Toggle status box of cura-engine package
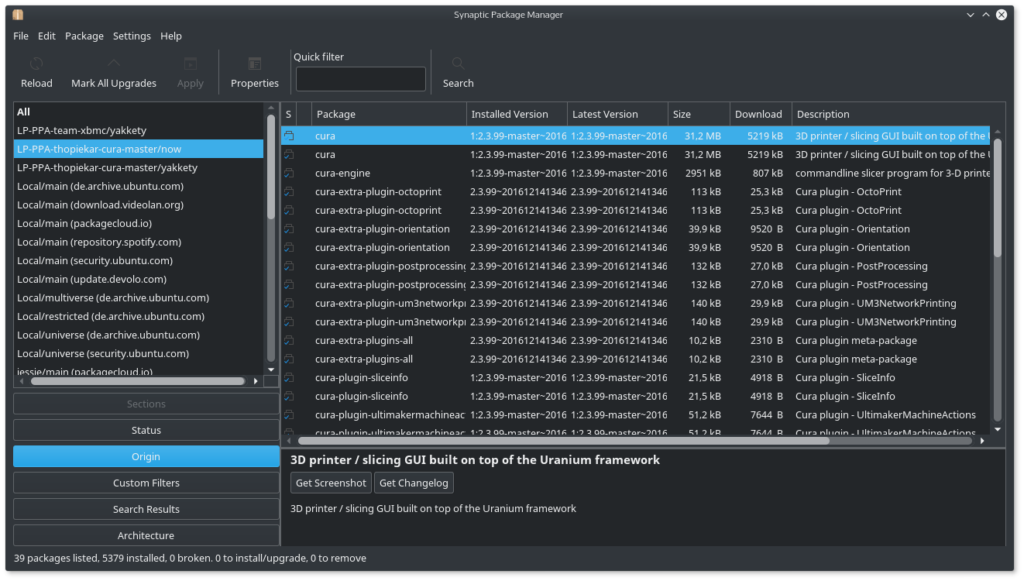This screenshot has width=1024, height=581. coord(289,174)
